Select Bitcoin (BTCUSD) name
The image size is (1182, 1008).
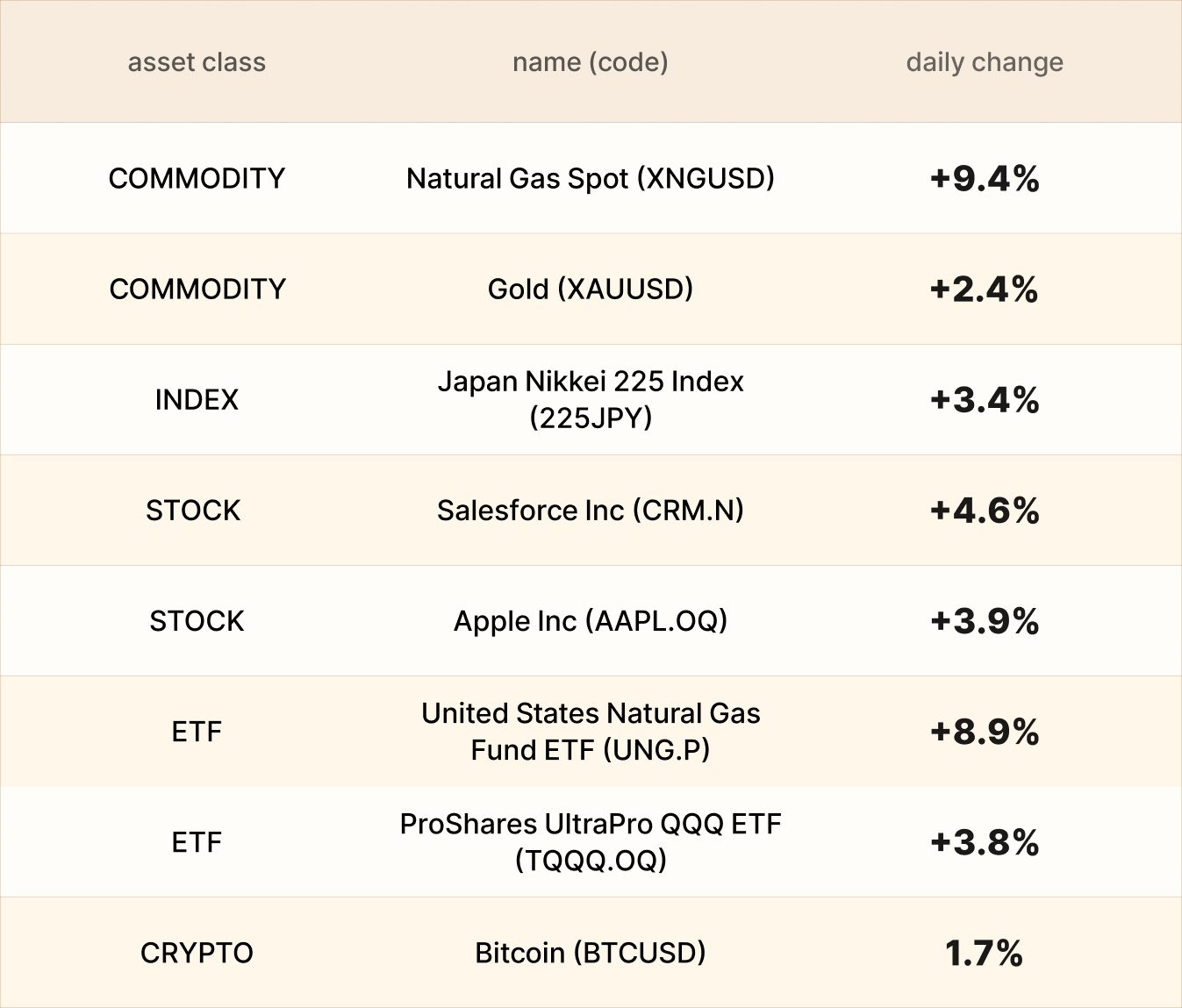[590, 952]
